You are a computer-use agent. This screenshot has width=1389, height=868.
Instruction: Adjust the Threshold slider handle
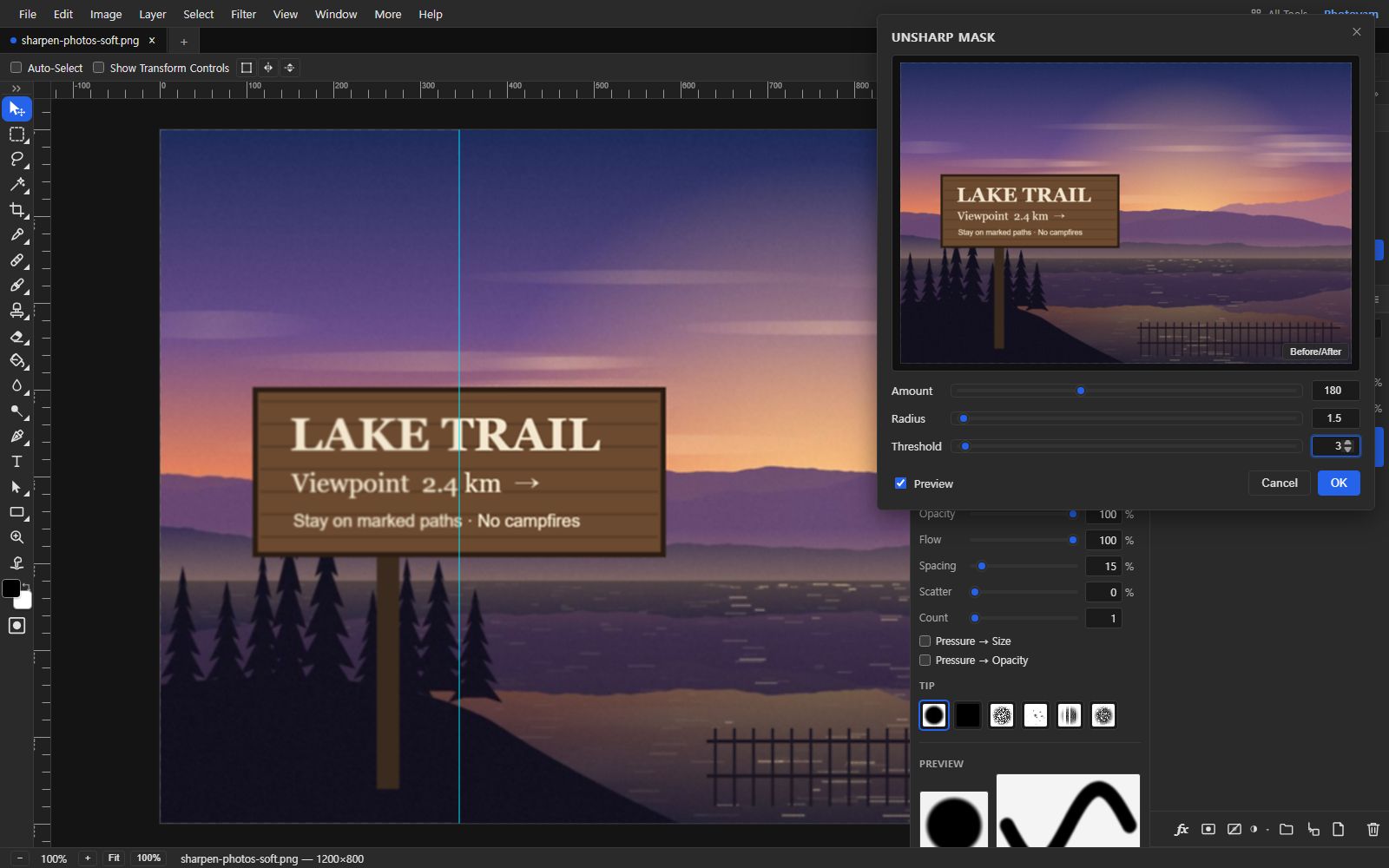coord(965,446)
